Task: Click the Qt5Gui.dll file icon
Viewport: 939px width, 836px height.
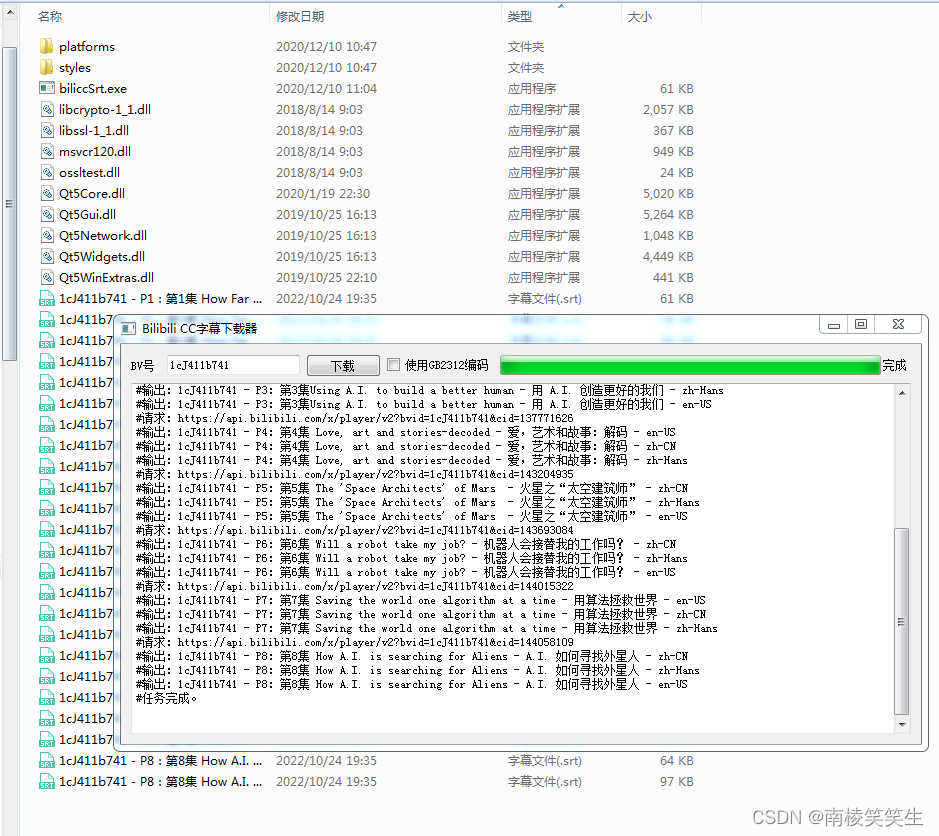Action: pos(47,214)
